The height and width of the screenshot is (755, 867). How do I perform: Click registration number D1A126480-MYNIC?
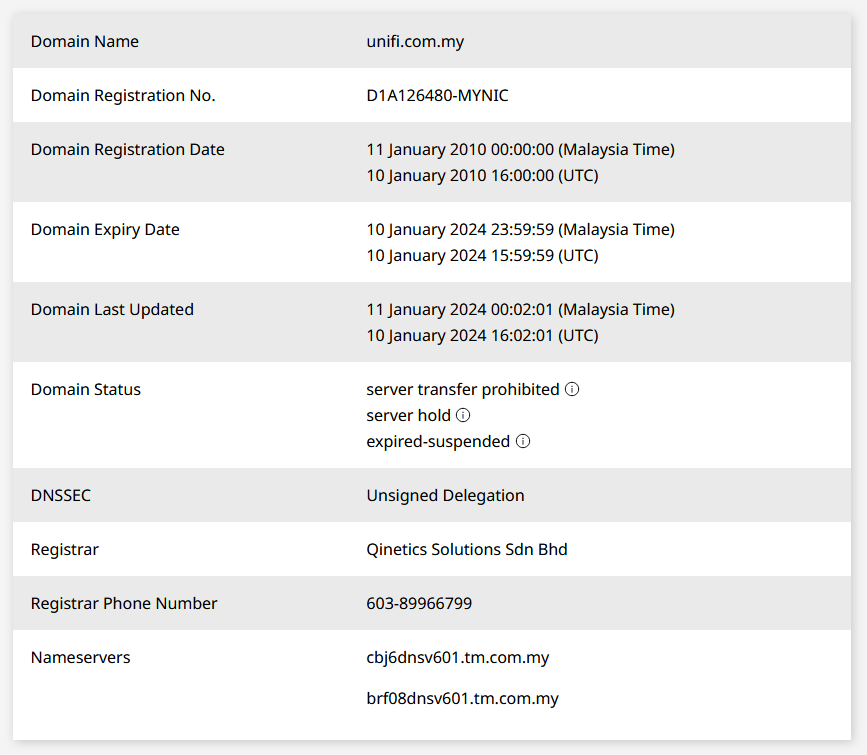point(437,96)
